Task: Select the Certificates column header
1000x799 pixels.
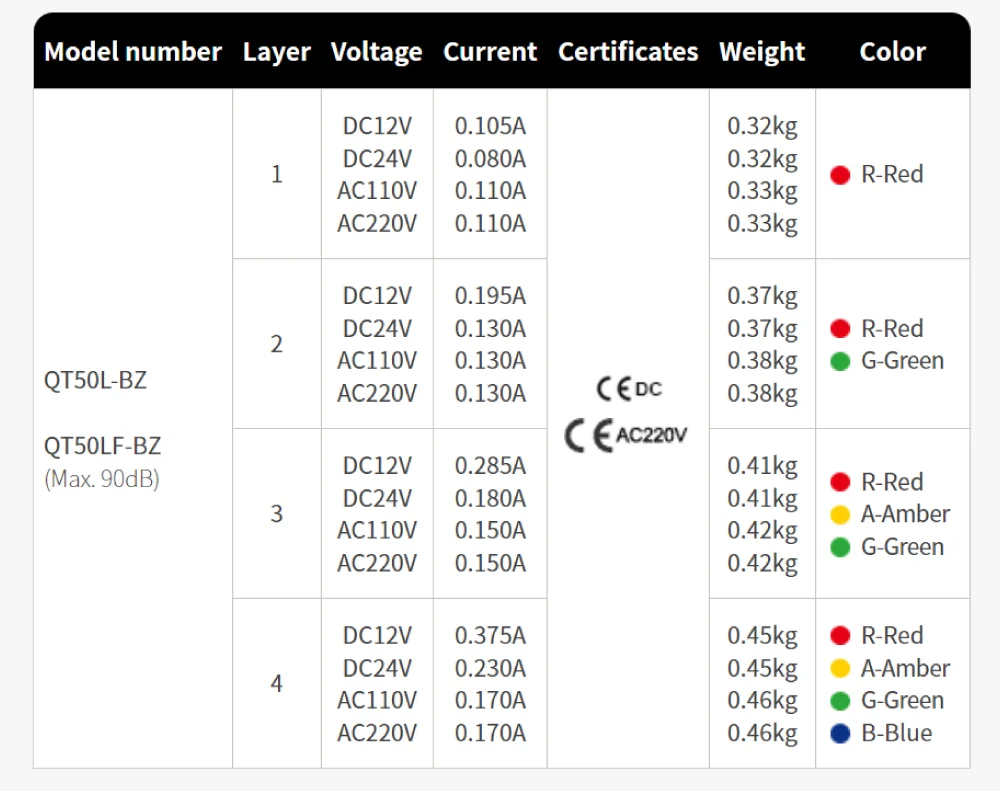Action: point(628,52)
